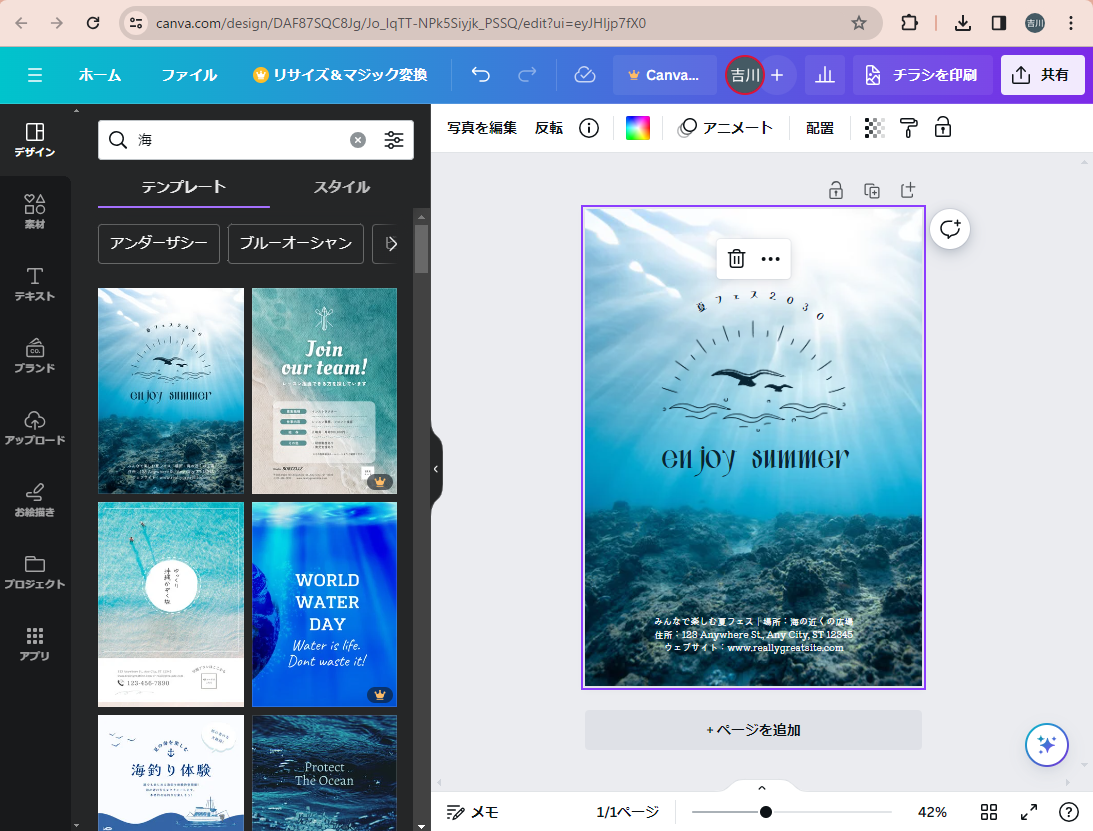Viewport: 1093px width, 831px height.
Task: Open the アップロード uploads panel
Action: click(35, 427)
